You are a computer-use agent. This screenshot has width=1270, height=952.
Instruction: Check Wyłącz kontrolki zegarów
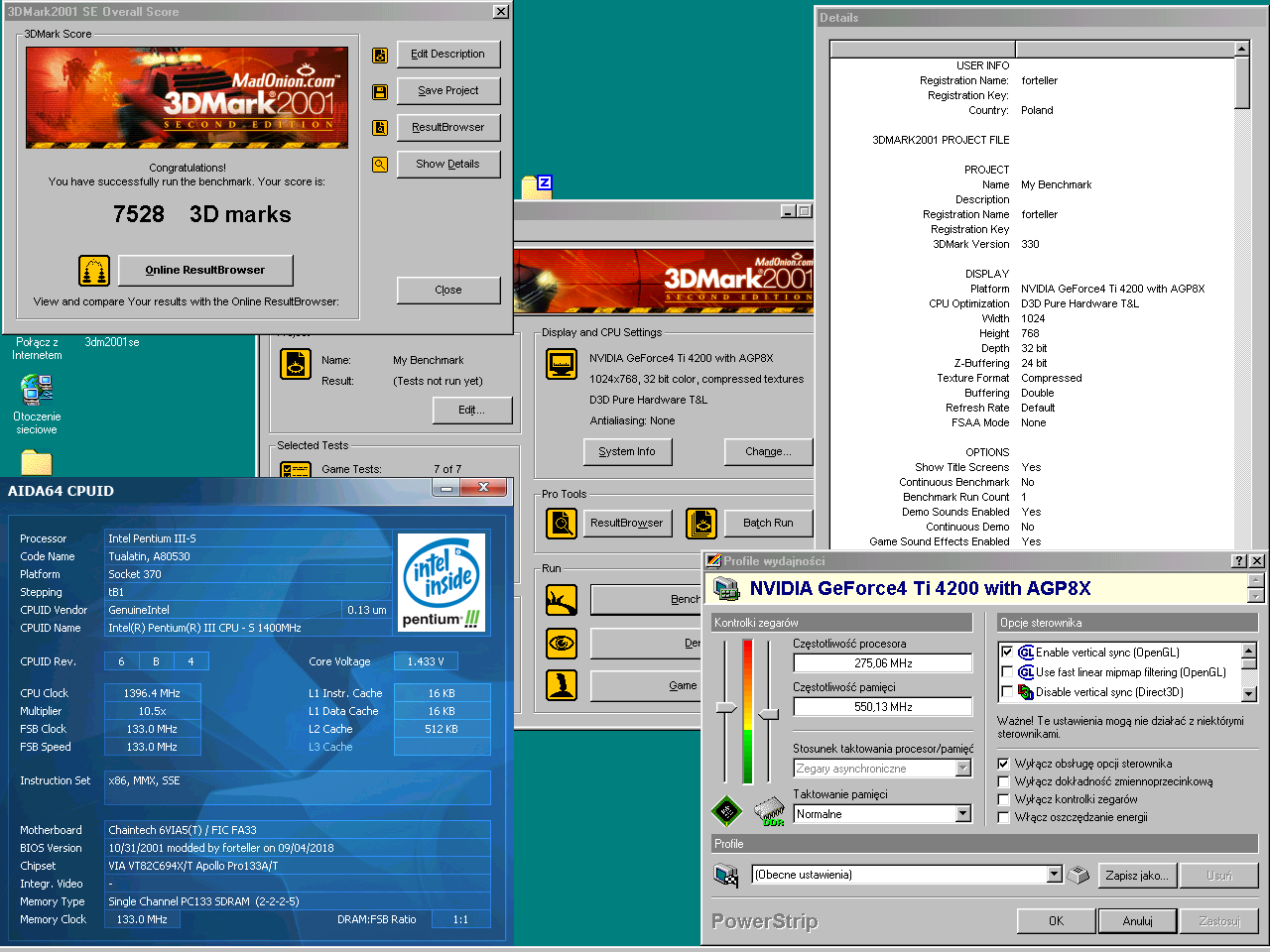point(1003,799)
